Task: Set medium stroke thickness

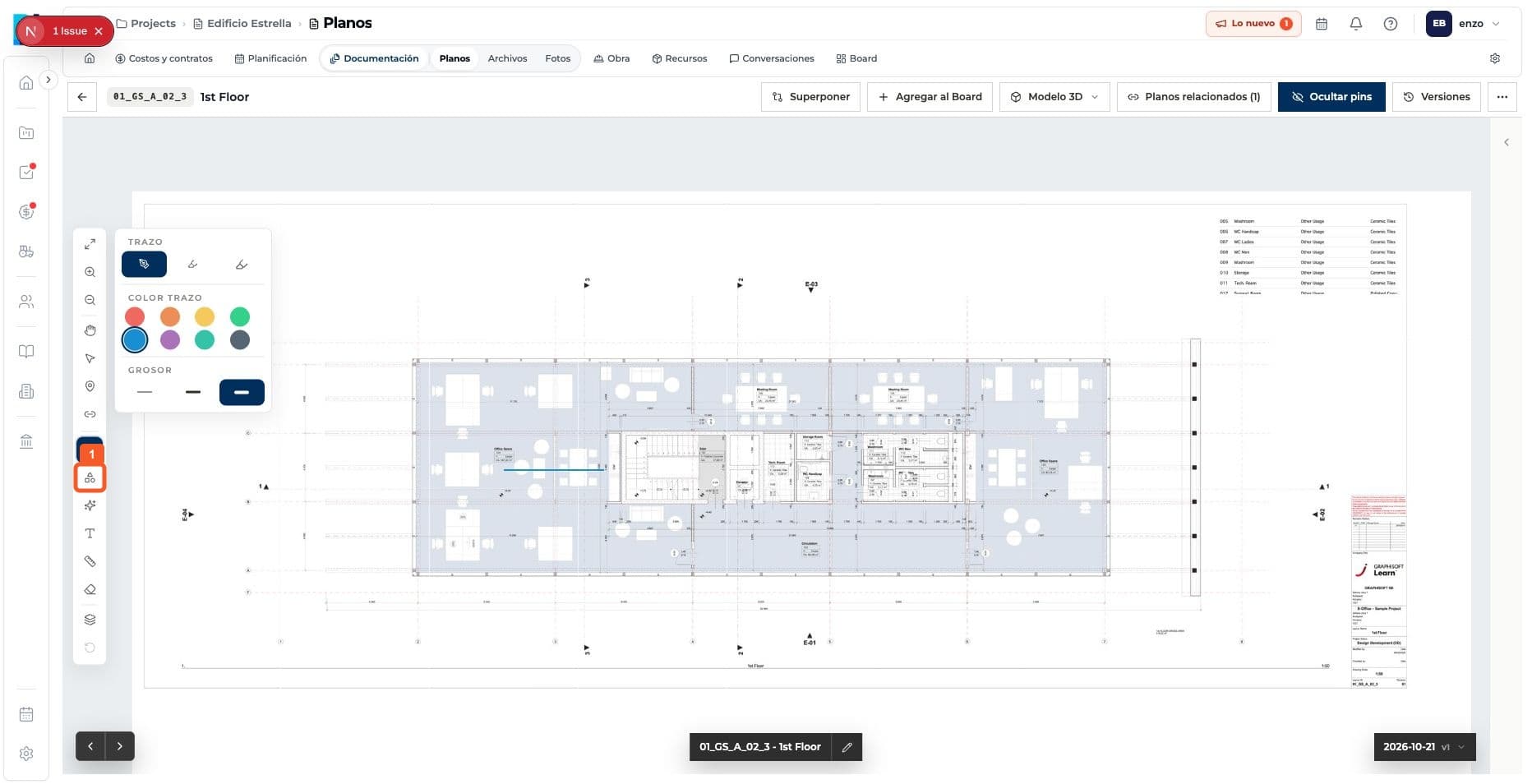Action: tap(193, 392)
